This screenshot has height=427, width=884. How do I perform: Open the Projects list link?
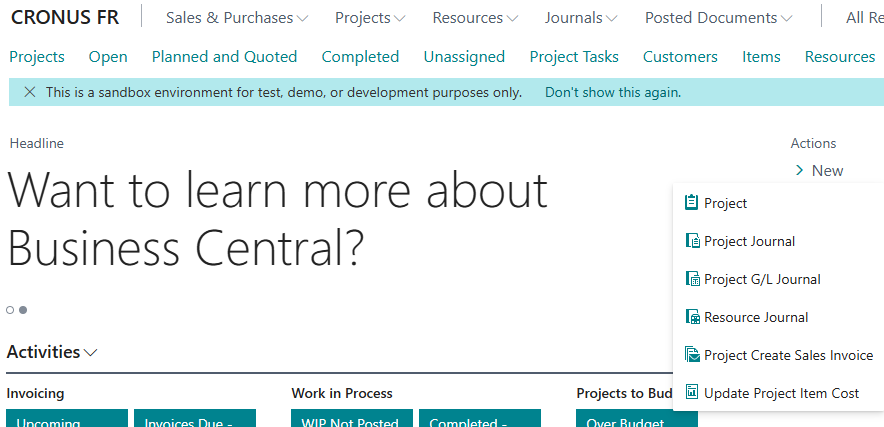coord(37,56)
